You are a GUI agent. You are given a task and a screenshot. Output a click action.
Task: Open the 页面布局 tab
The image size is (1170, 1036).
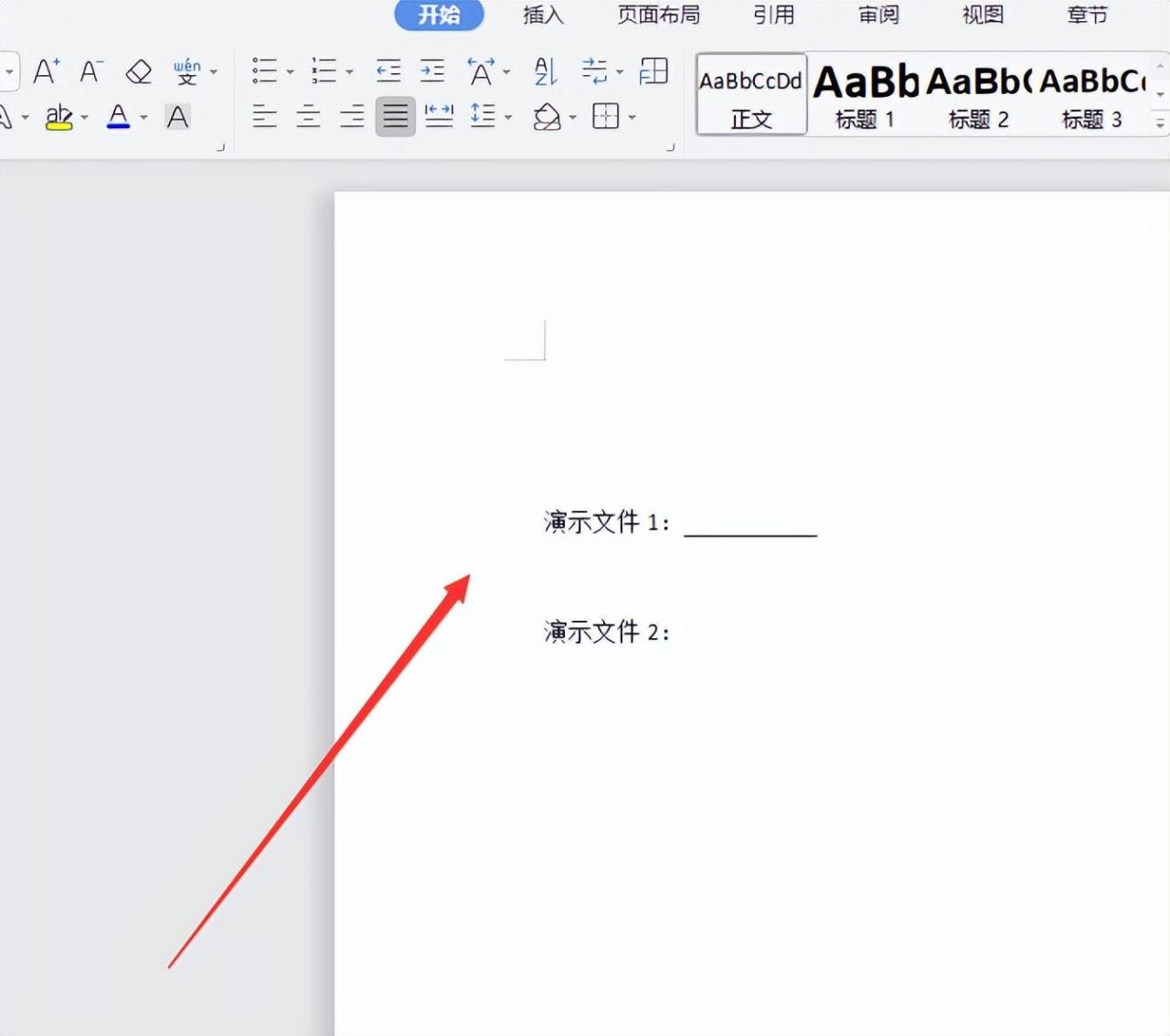[659, 15]
